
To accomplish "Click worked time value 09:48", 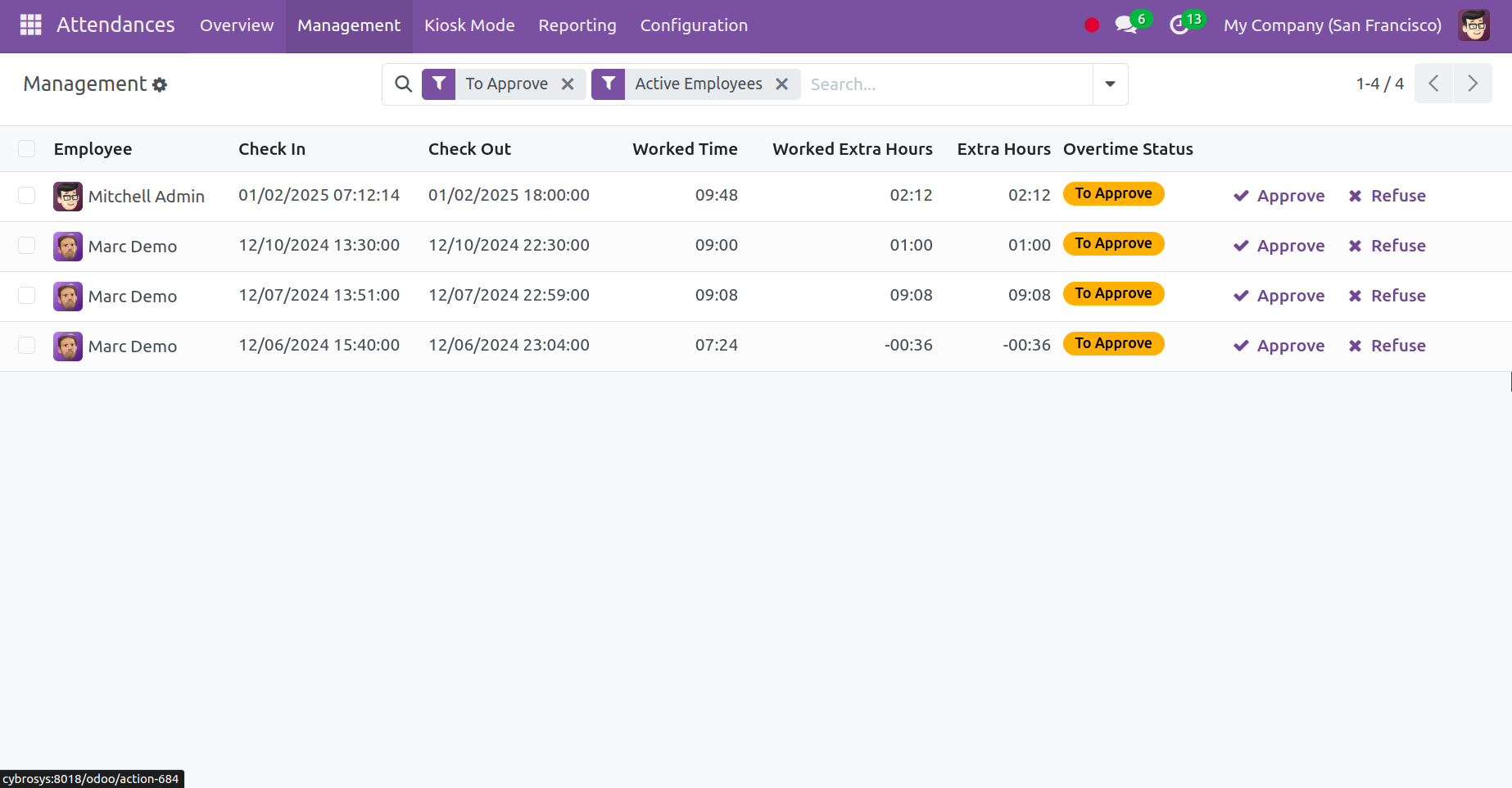I will click(717, 195).
